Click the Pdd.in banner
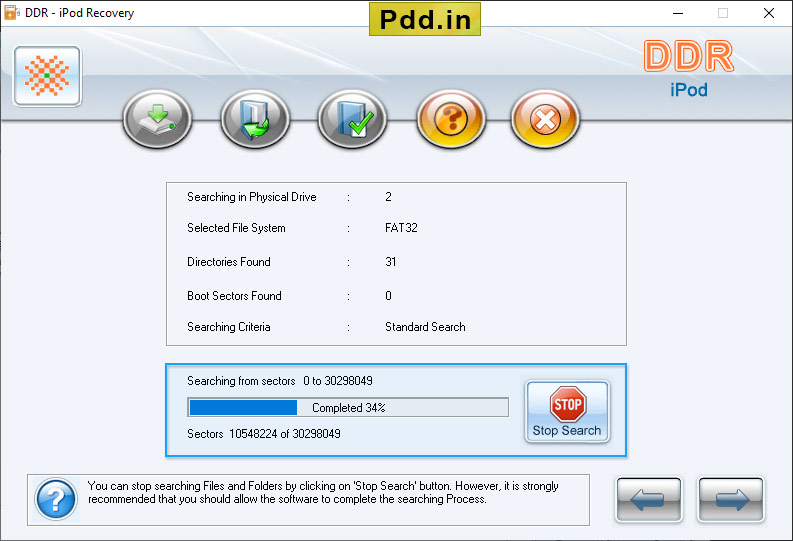Image resolution: width=793 pixels, height=541 pixels. click(x=425, y=20)
